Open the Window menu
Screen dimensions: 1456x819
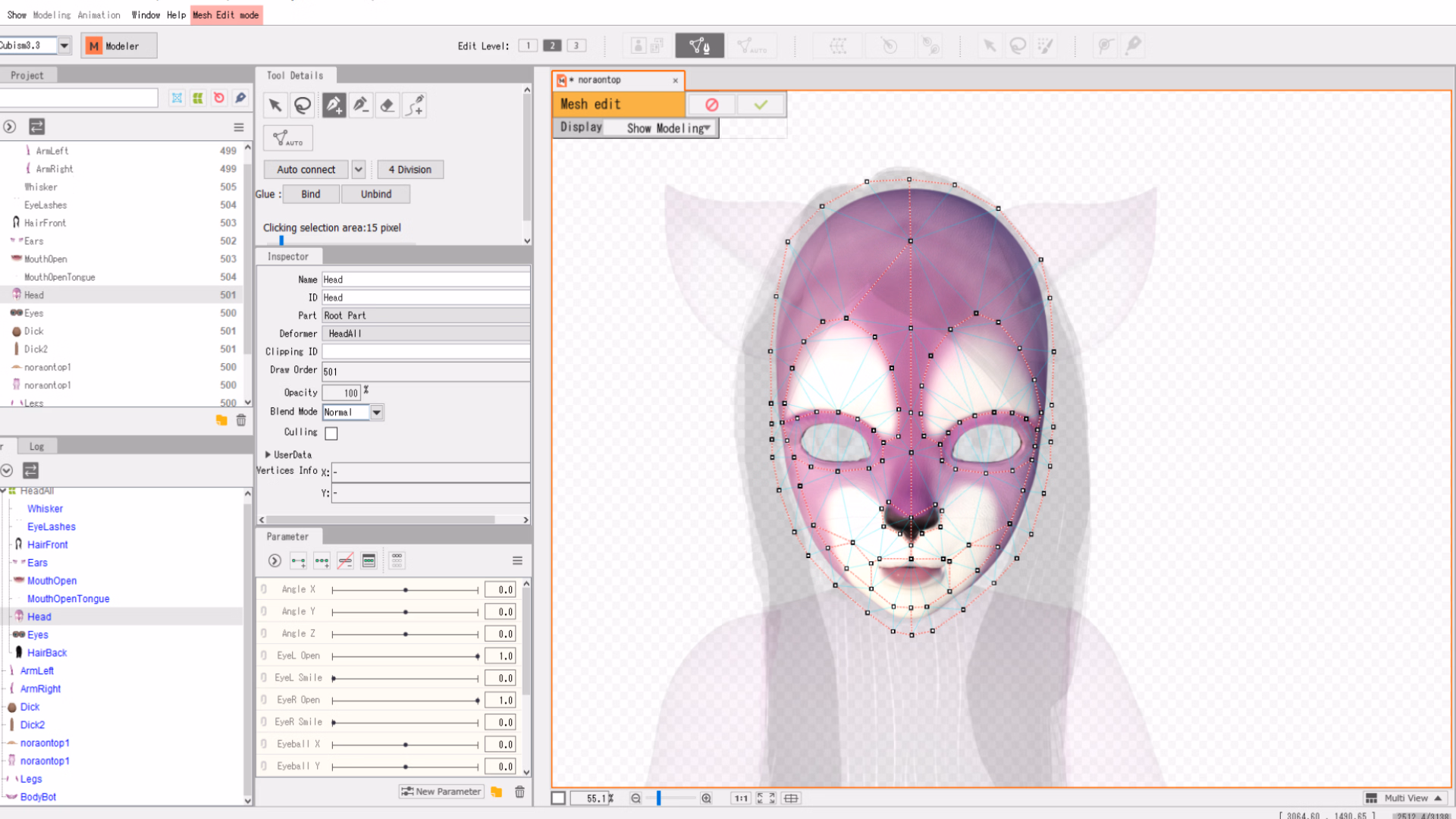(x=146, y=15)
